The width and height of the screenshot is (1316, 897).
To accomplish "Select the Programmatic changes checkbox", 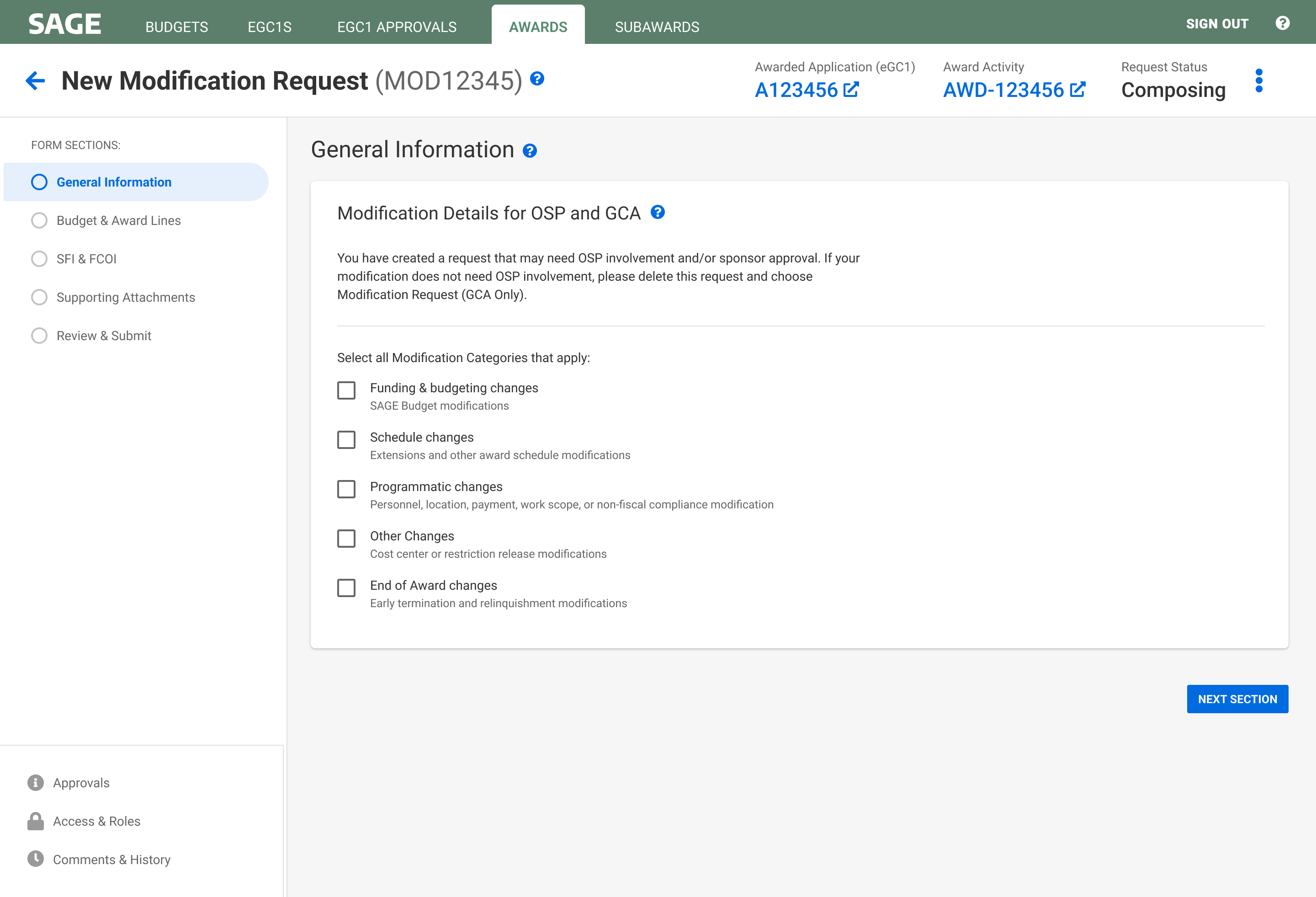I will 346,489.
